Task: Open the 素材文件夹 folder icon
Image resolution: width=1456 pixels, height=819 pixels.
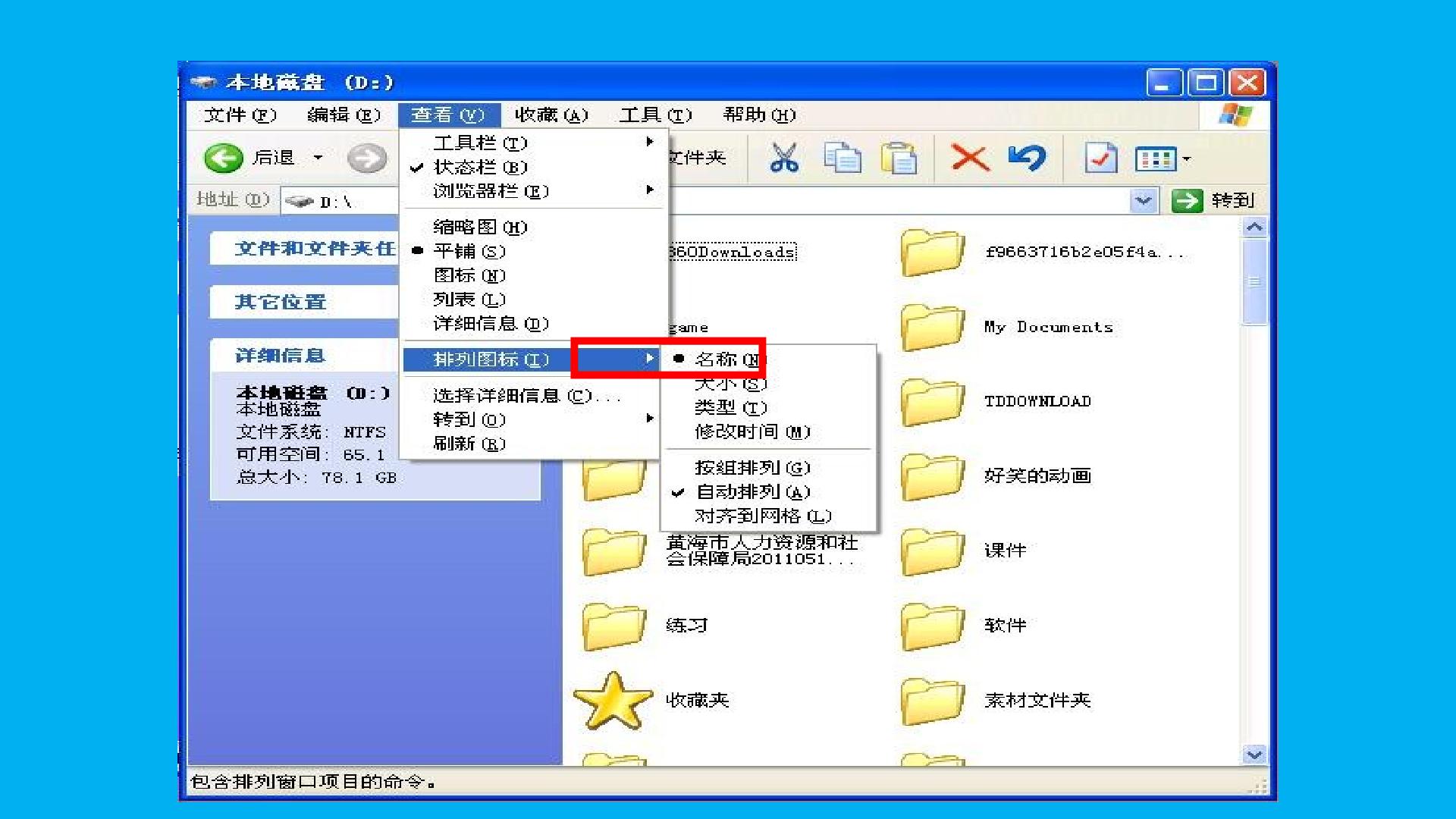Action: pos(933,701)
